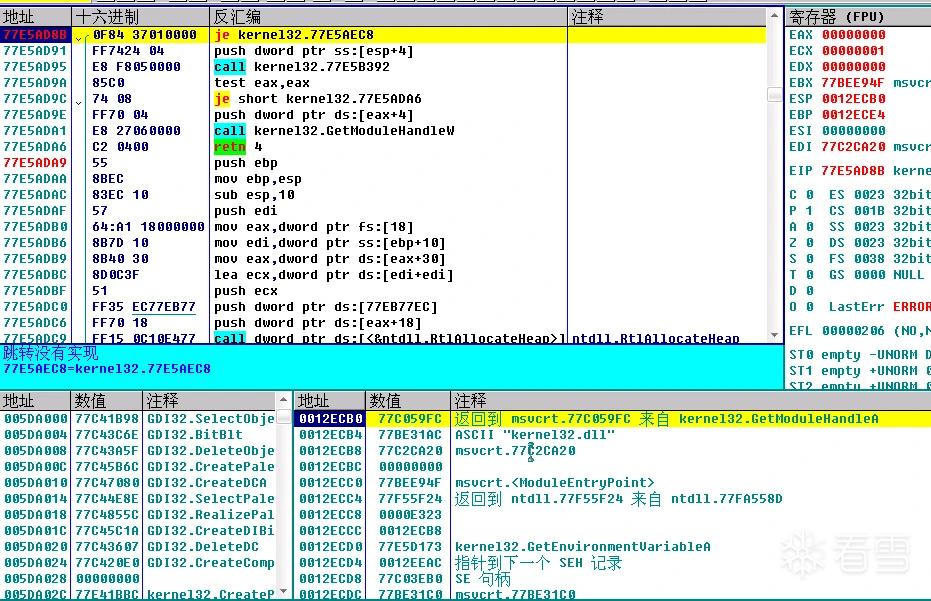Screen dimensions: 931x601
Task: Select the push ebp instruction
Action: [x=246, y=163]
